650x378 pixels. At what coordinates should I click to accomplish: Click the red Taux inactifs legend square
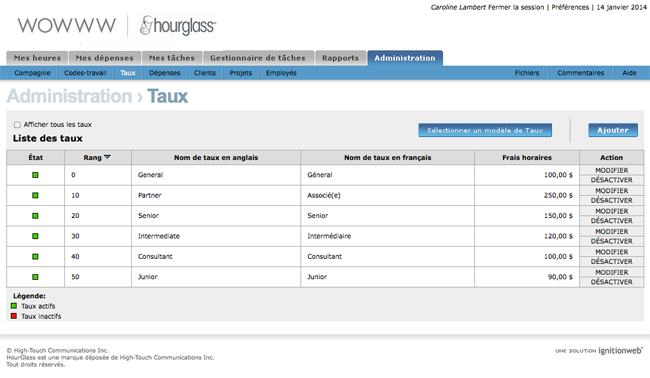[x=14, y=316]
